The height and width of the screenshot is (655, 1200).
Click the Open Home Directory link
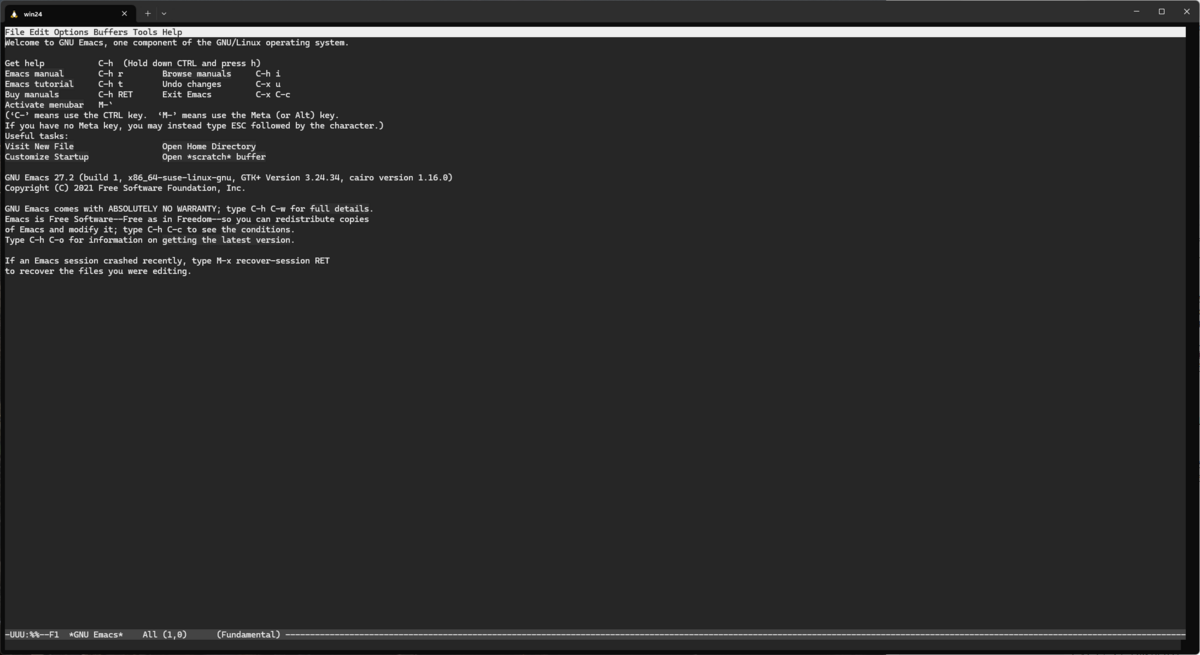coord(209,147)
